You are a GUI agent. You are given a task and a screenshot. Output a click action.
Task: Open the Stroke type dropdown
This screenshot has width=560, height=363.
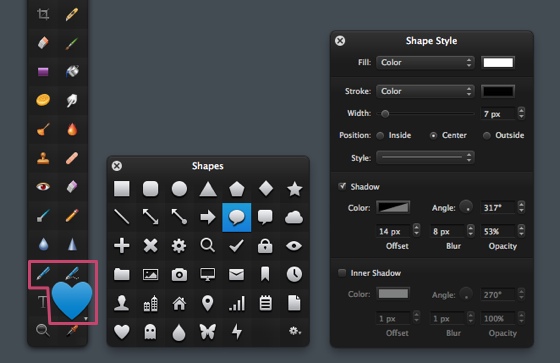(x=425, y=91)
